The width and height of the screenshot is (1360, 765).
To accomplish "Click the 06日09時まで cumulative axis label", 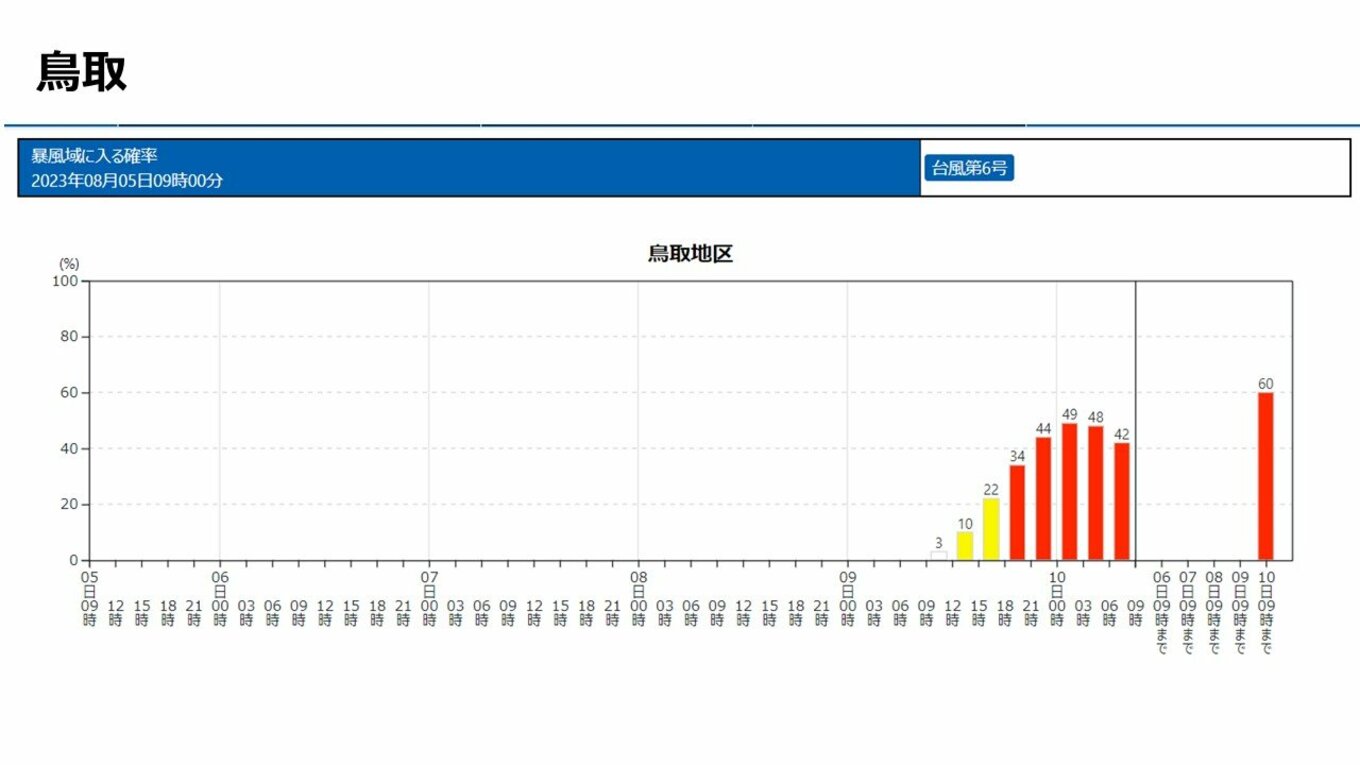I will click(1161, 612).
